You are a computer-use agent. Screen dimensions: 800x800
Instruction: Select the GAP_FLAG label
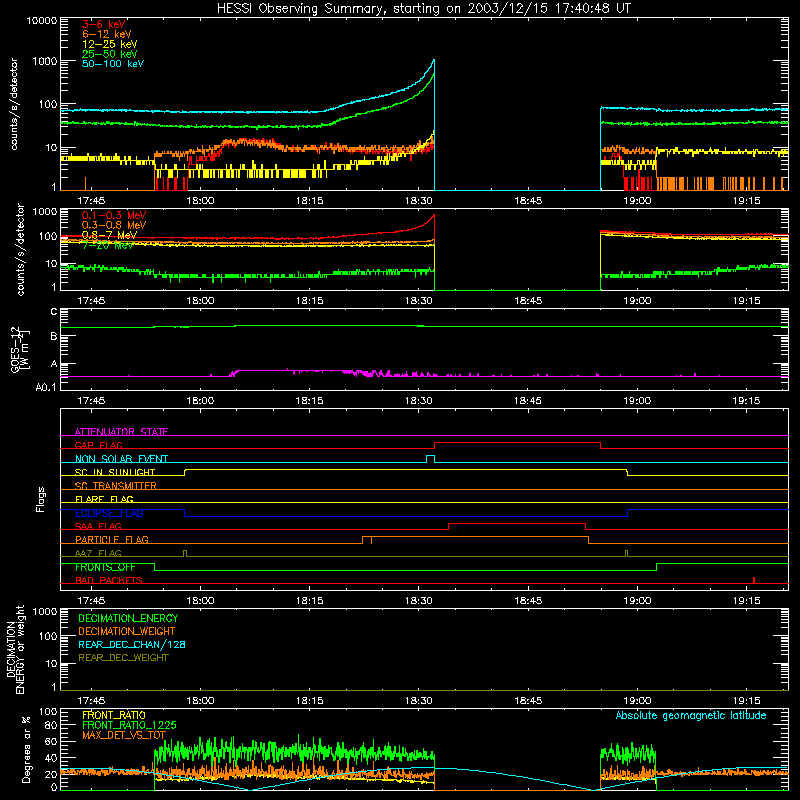click(99, 445)
